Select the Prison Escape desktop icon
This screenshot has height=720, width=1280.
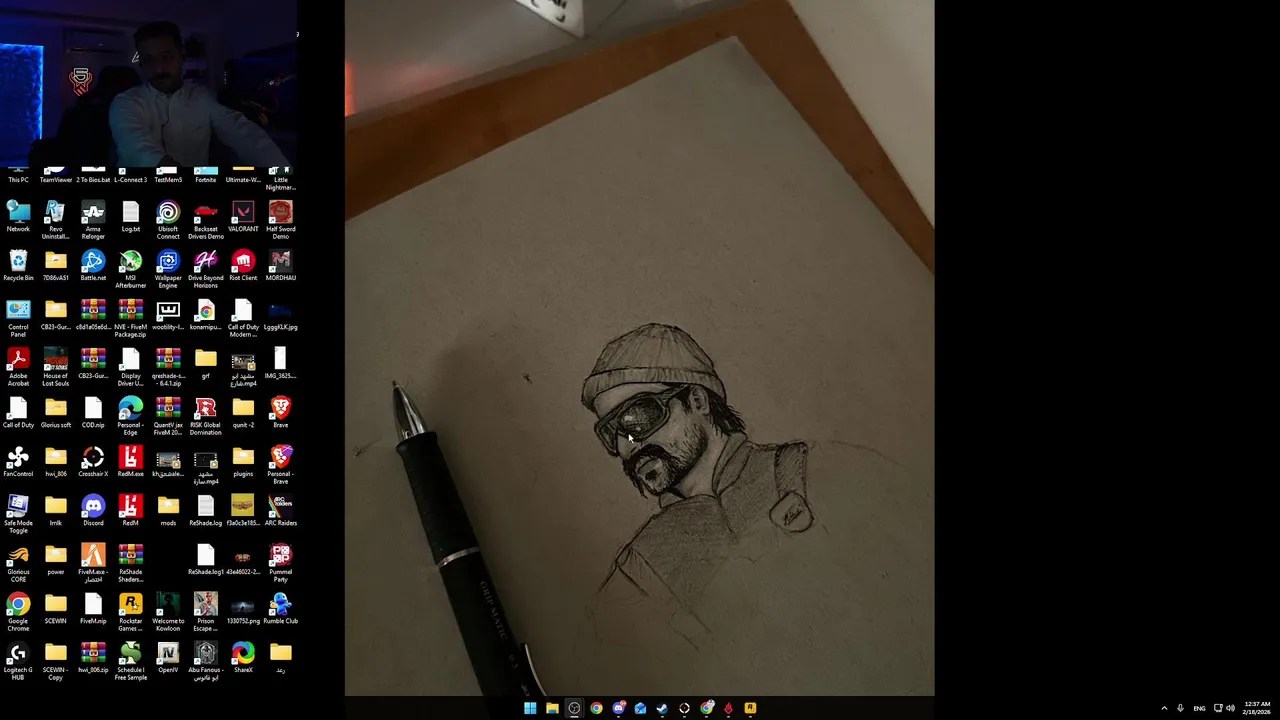coord(206,612)
